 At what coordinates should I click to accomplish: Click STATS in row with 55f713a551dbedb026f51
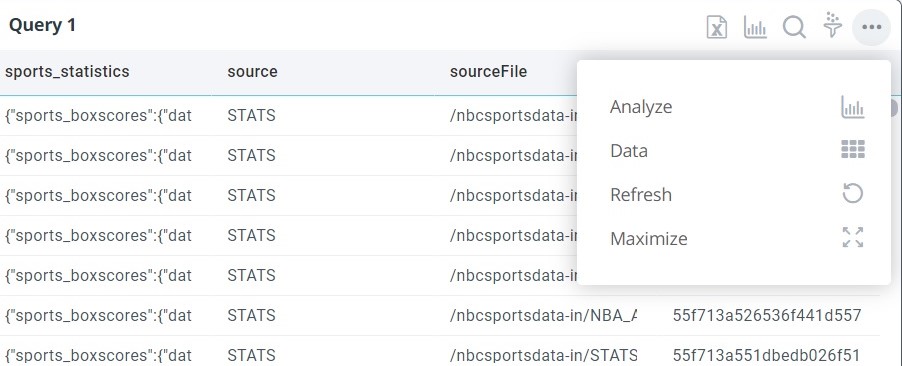coord(251,355)
